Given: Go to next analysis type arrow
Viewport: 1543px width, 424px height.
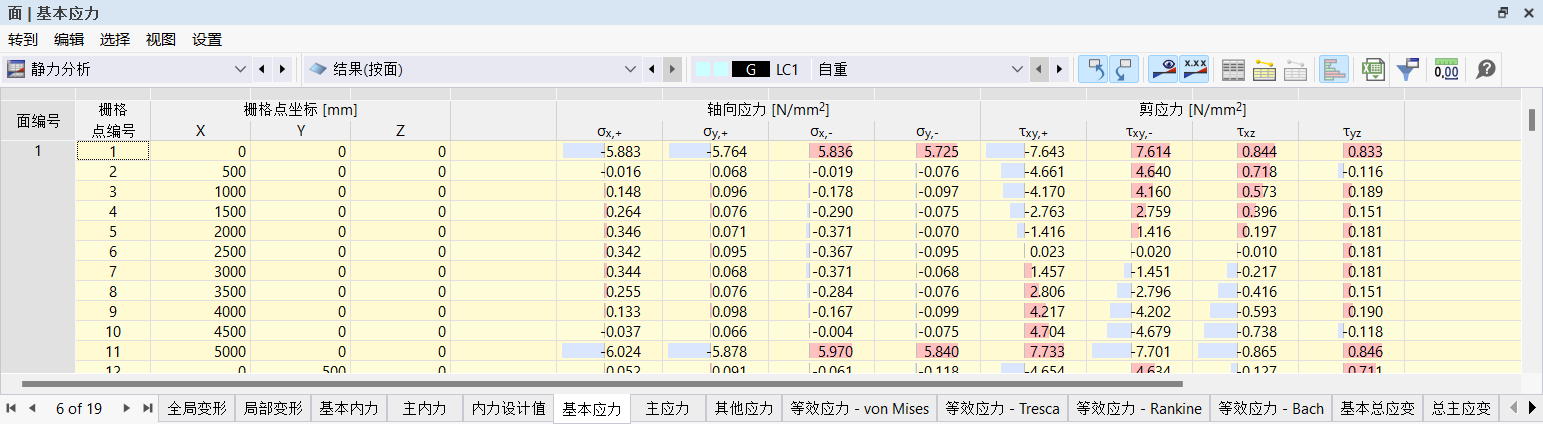Looking at the screenshot, I should click(282, 69).
